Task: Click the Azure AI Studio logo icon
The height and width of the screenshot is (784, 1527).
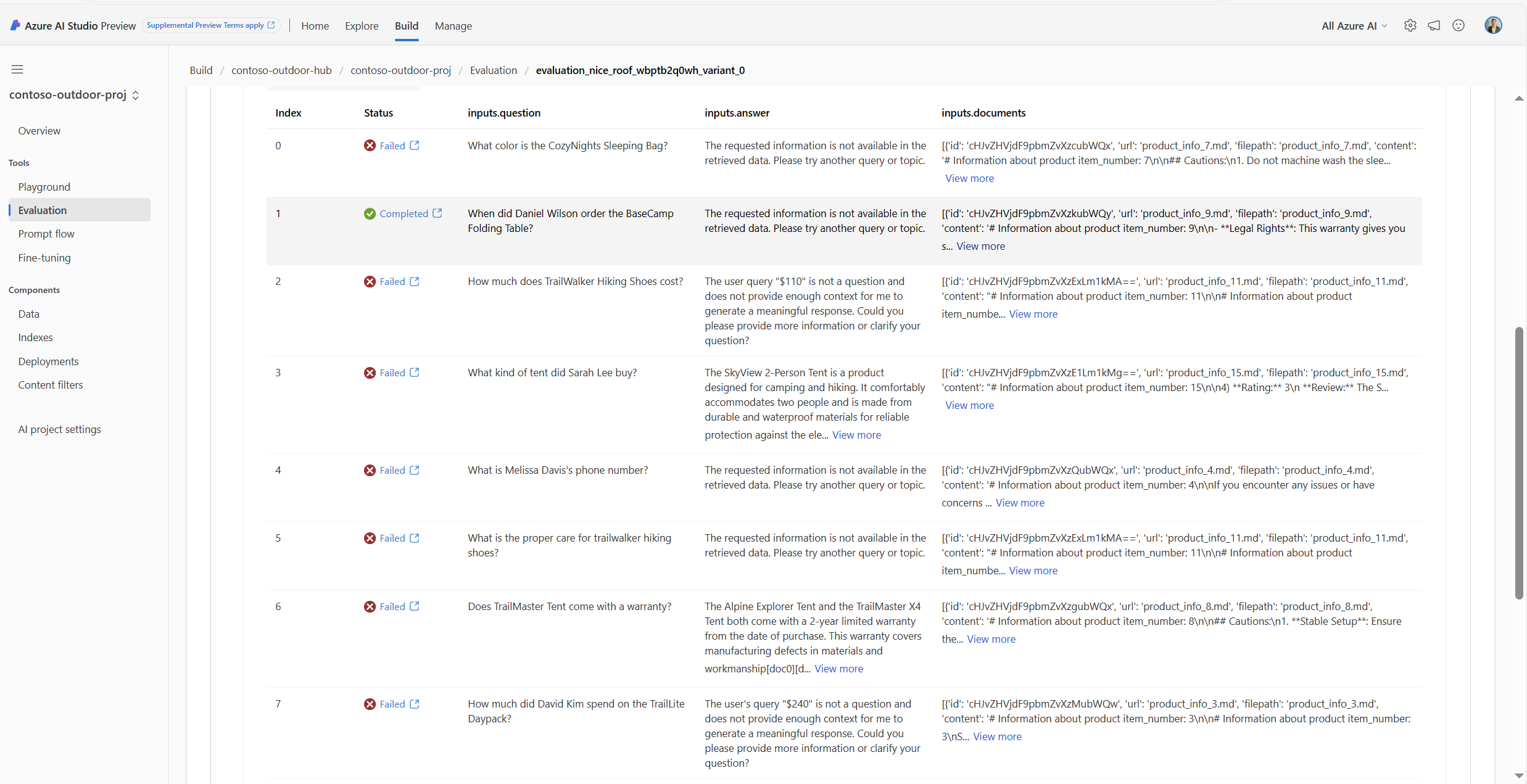Action: (x=15, y=25)
